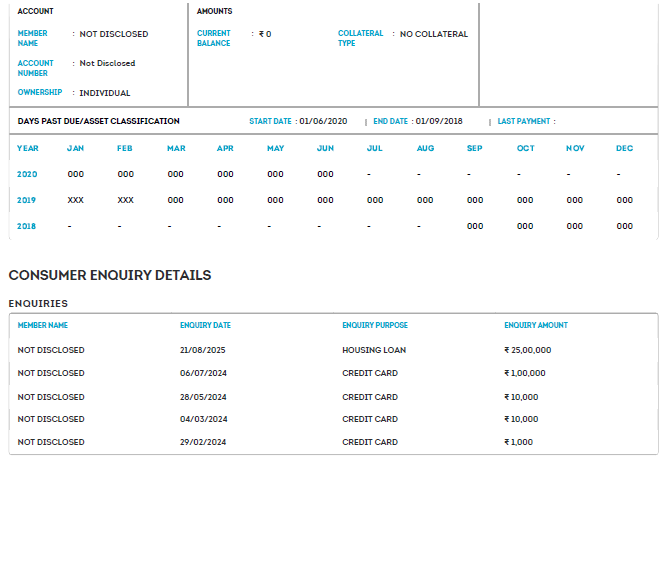The height and width of the screenshot is (588, 668).
Task: Click the Start Date value 01/06/2020
Action: pos(322,121)
